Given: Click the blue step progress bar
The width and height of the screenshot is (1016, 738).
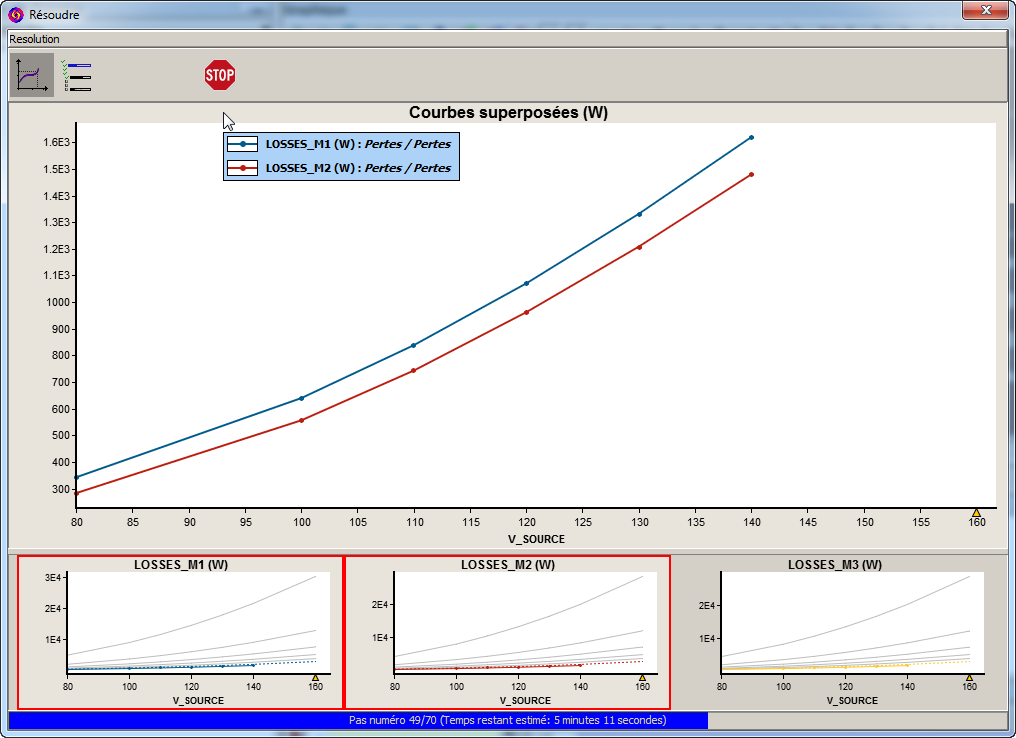Looking at the screenshot, I should pos(358,720).
